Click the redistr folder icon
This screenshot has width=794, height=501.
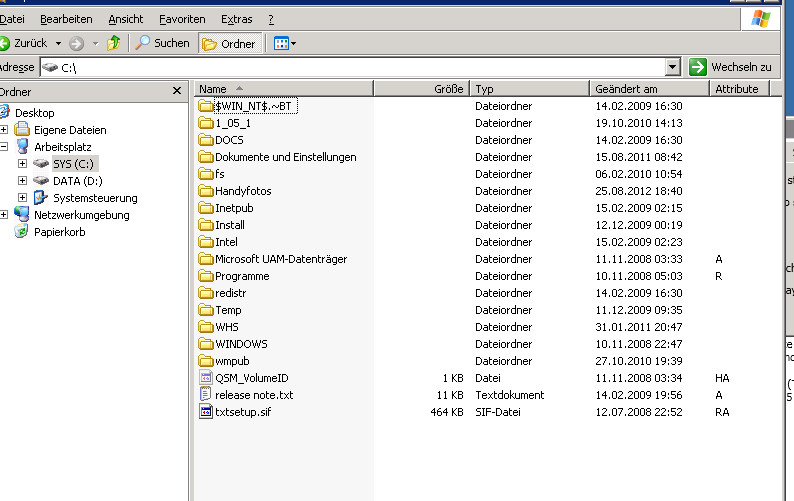[206, 293]
